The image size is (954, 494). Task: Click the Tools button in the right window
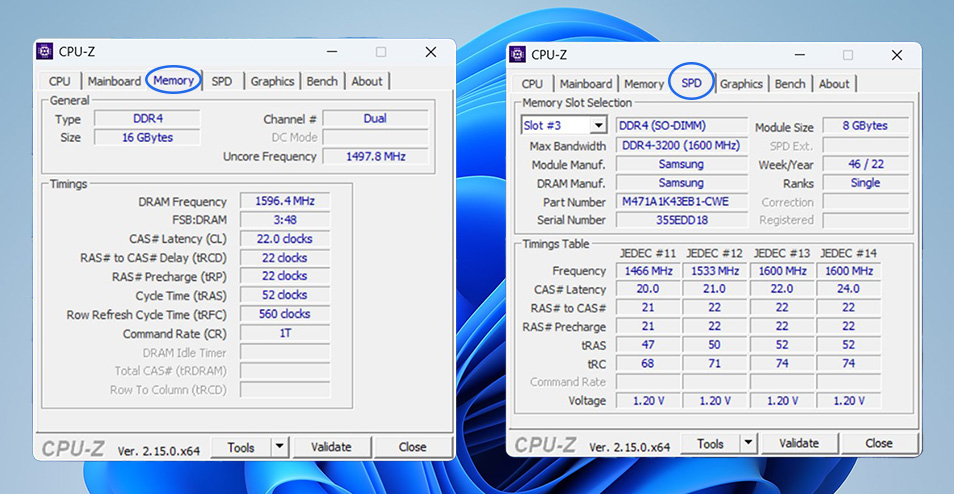coord(710,444)
